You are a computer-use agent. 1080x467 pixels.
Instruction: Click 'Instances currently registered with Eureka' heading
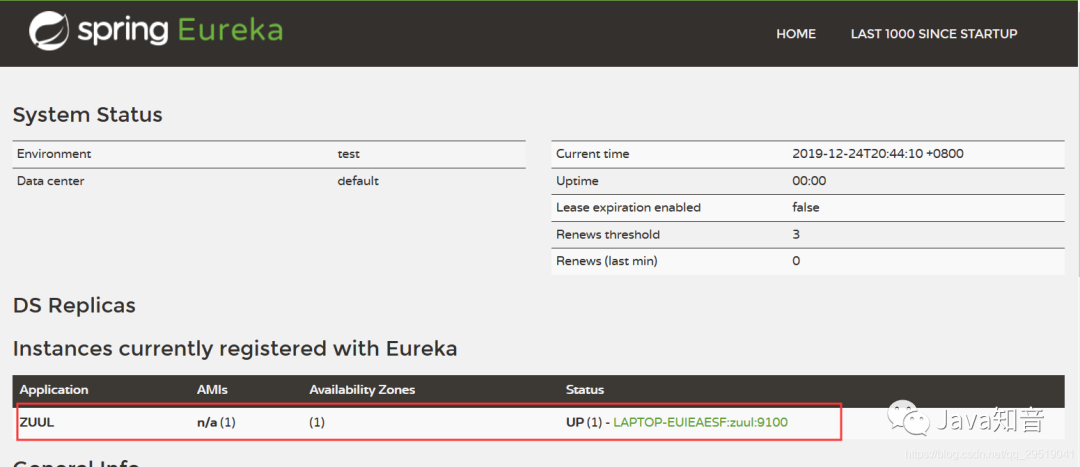pos(235,349)
